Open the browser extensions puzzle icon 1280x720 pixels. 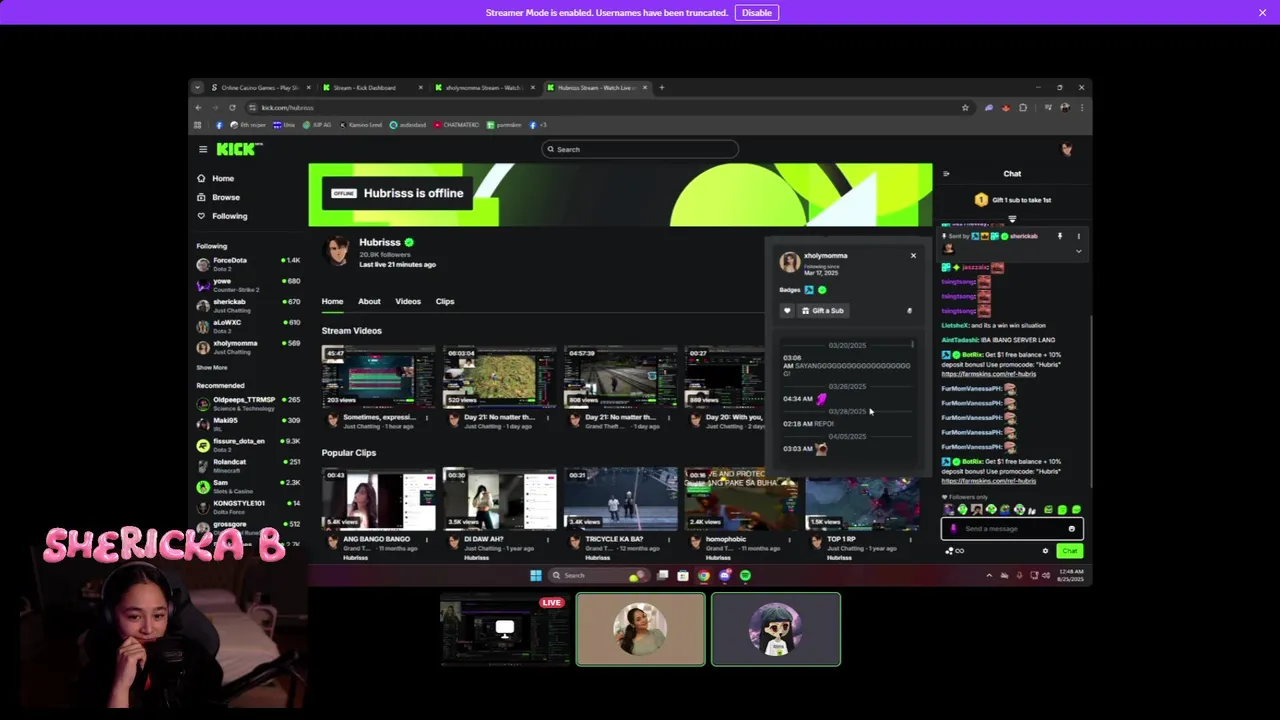pos(1023,107)
